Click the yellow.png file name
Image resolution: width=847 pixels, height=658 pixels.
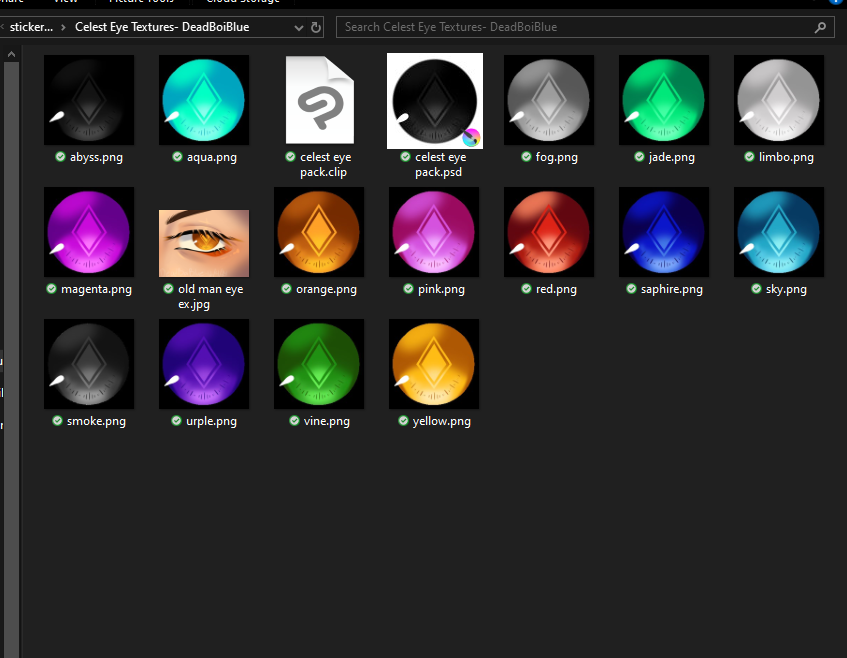click(441, 421)
